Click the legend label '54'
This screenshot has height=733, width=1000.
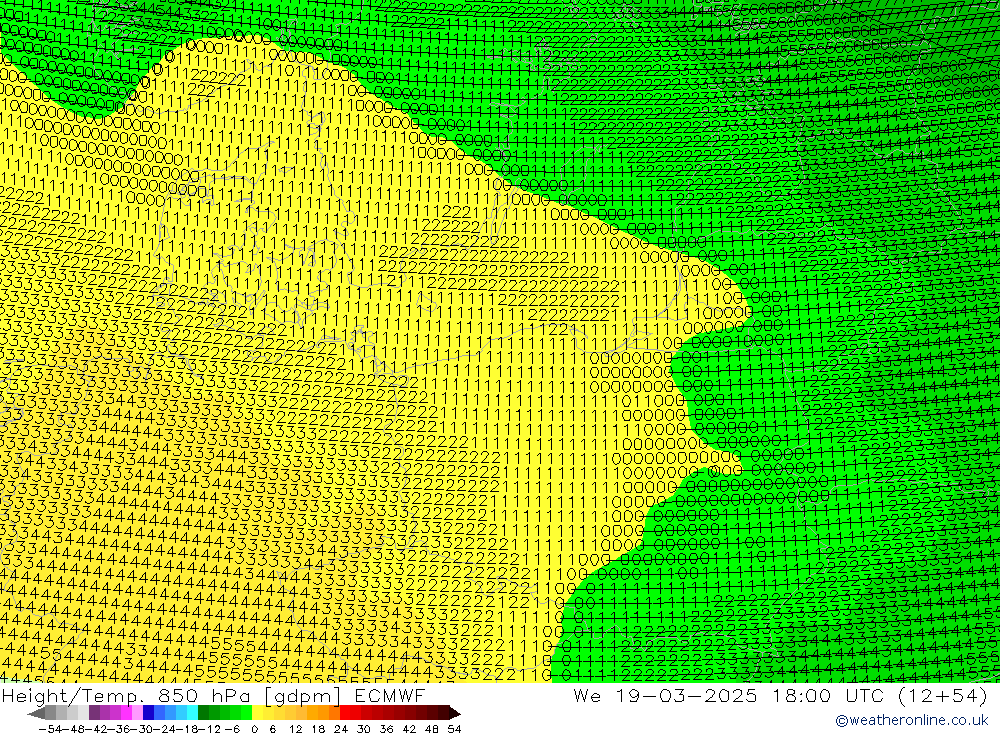tap(454, 729)
